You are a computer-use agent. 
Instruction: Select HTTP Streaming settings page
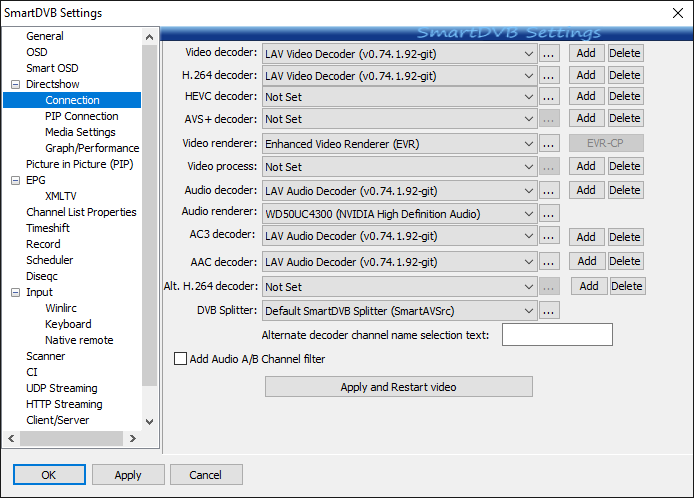coord(64,404)
